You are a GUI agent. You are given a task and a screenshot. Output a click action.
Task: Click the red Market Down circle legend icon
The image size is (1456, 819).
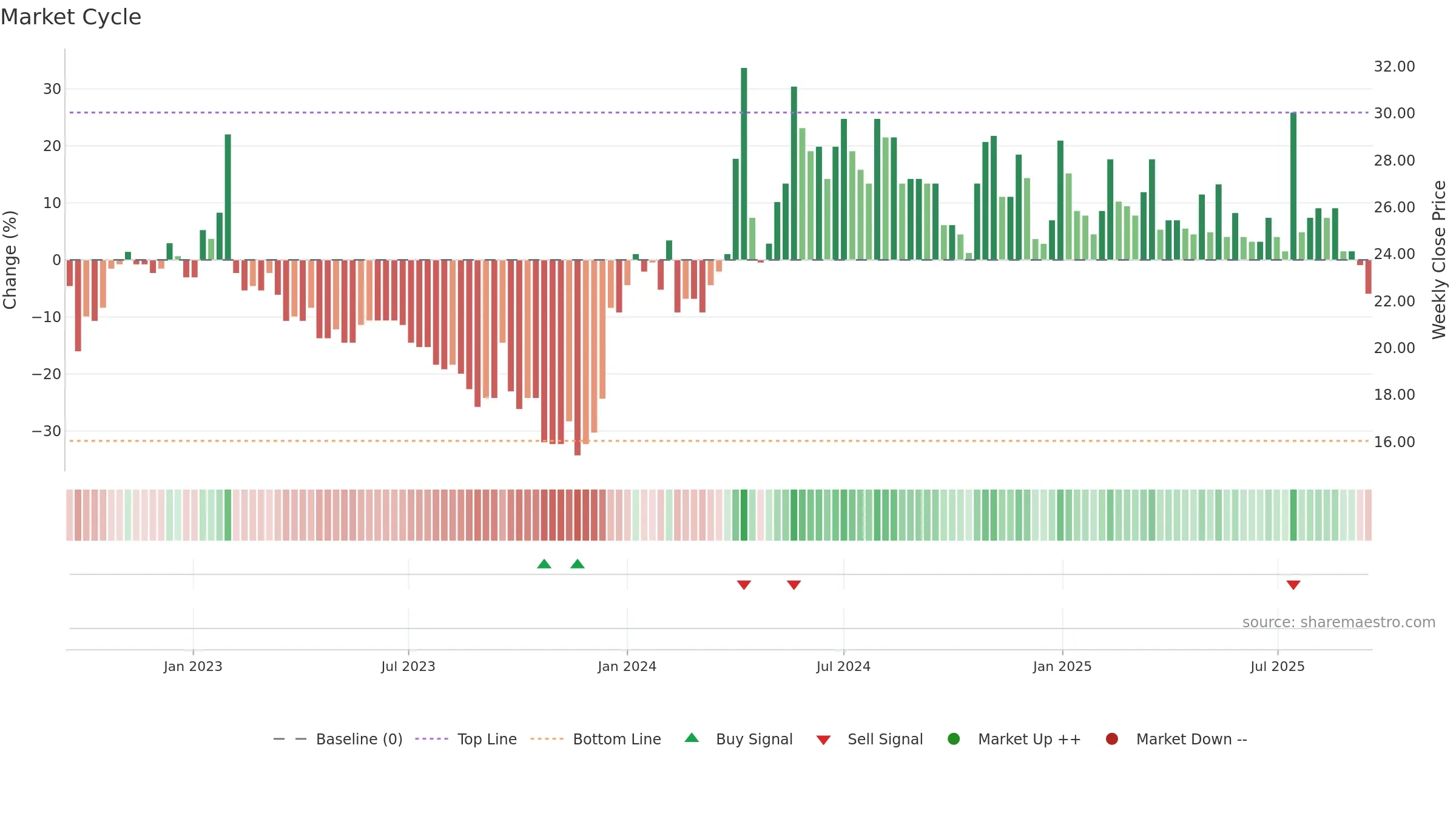coord(1112,739)
